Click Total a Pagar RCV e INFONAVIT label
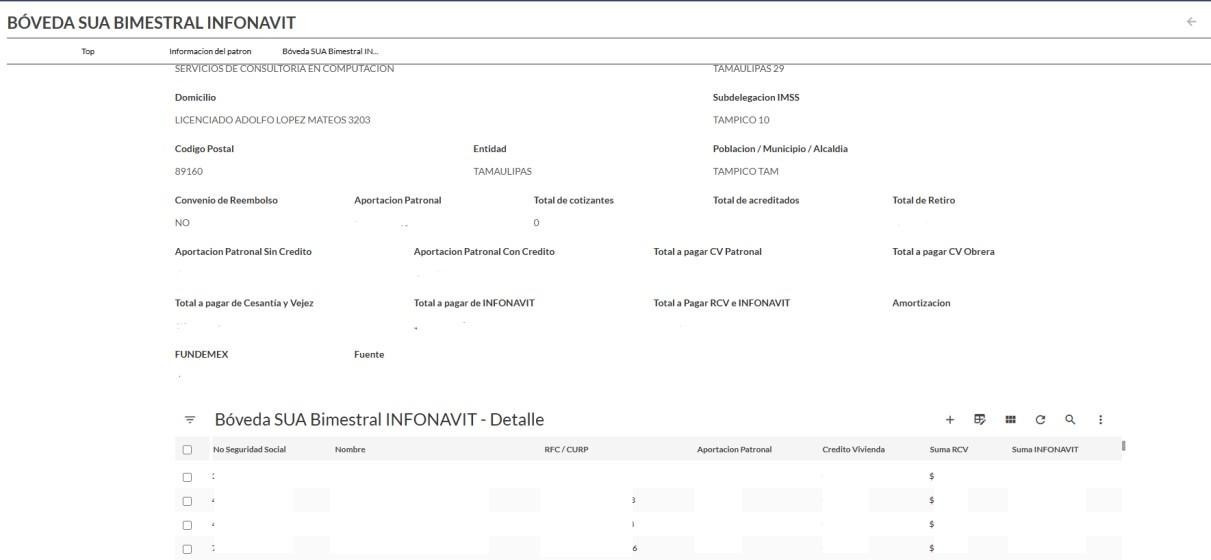Image resolution: width=1211 pixels, height=560 pixels. [721, 303]
